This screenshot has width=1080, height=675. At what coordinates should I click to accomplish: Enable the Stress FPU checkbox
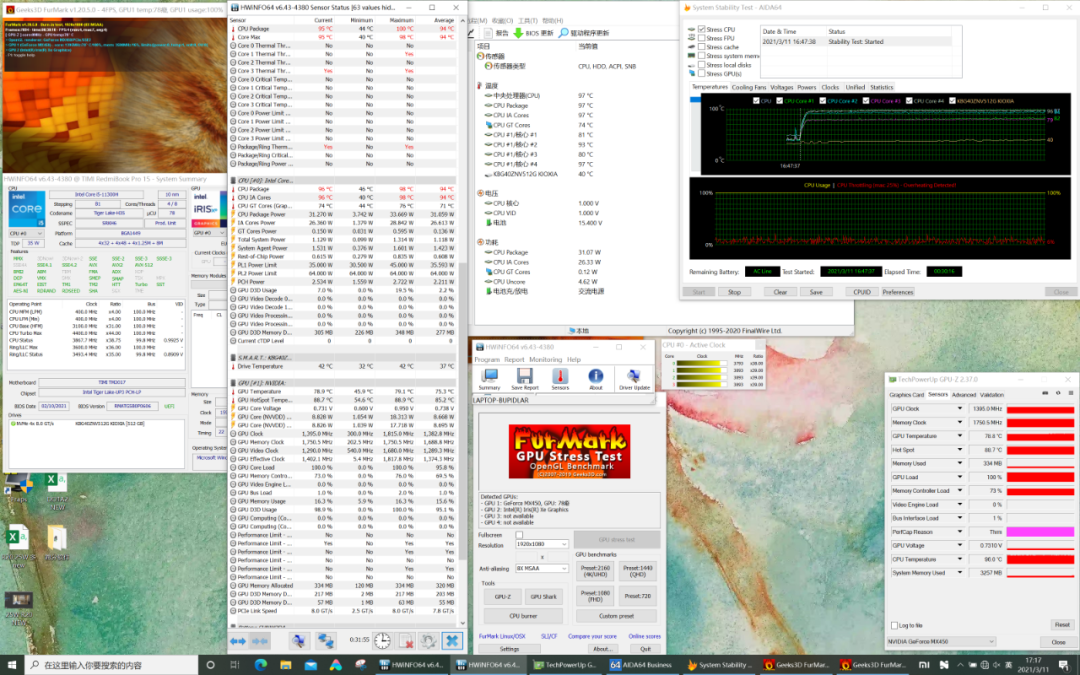tap(700, 38)
